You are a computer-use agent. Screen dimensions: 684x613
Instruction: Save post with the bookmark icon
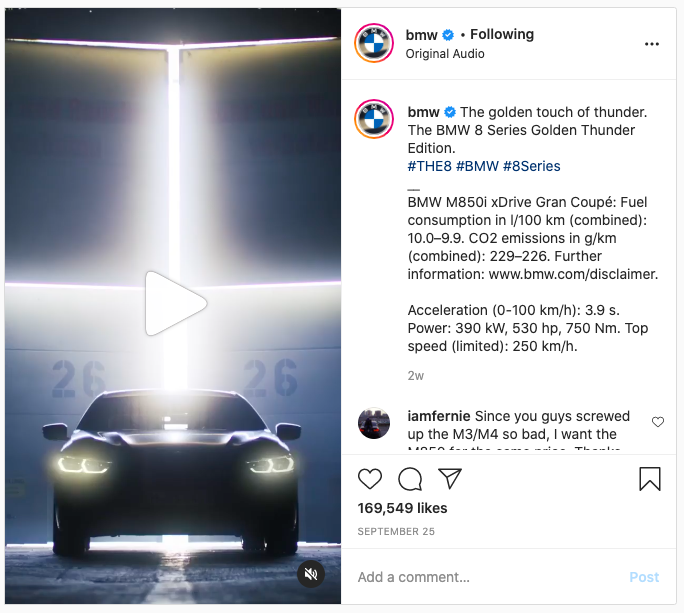click(650, 479)
